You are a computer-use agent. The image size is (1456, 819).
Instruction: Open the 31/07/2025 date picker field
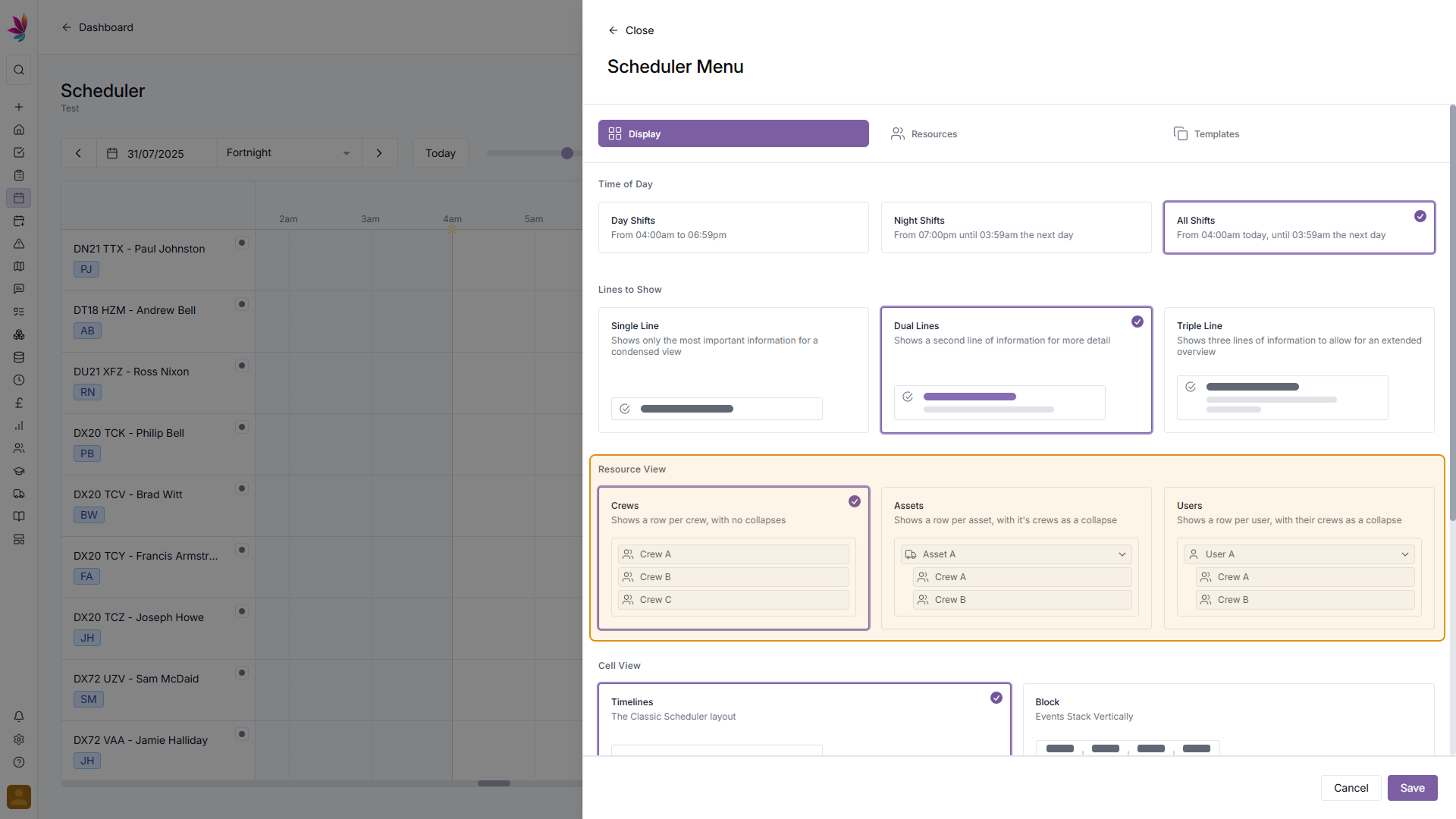click(x=156, y=153)
